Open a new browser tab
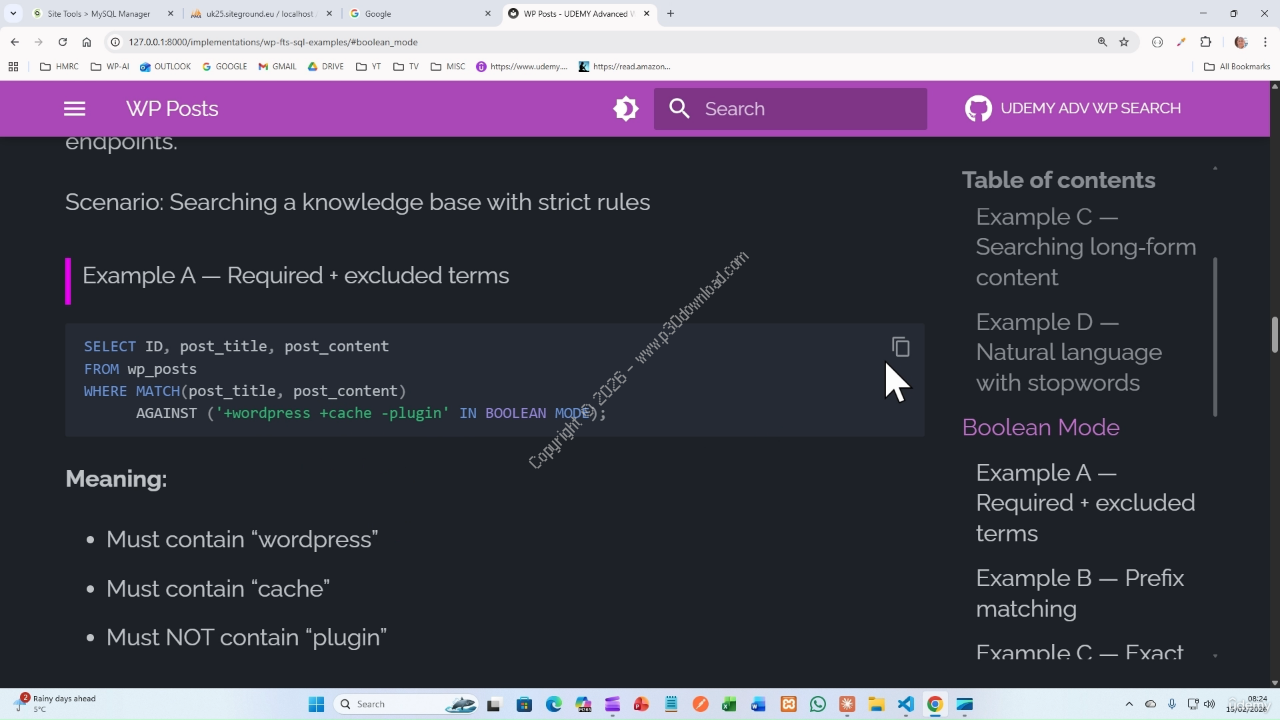The image size is (1280, 720). point(670,14)
